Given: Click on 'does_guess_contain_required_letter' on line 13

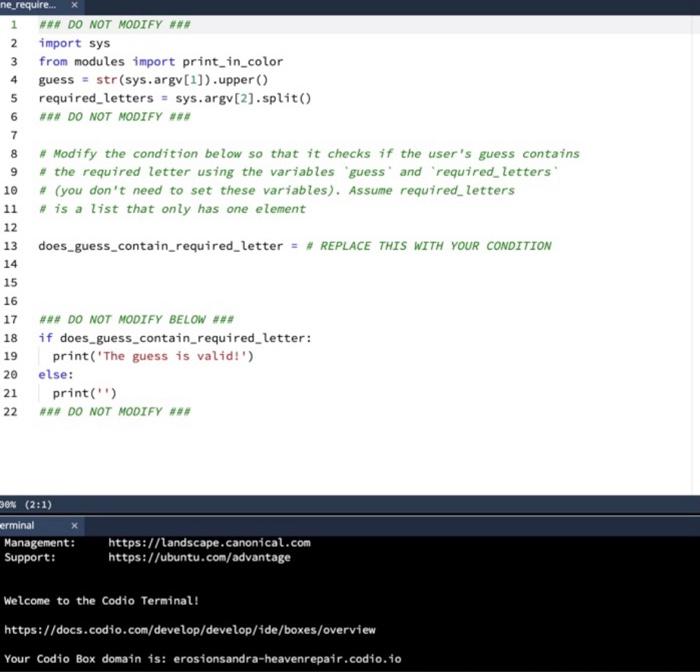Looking at the screenshot, I should coord(161,246).
